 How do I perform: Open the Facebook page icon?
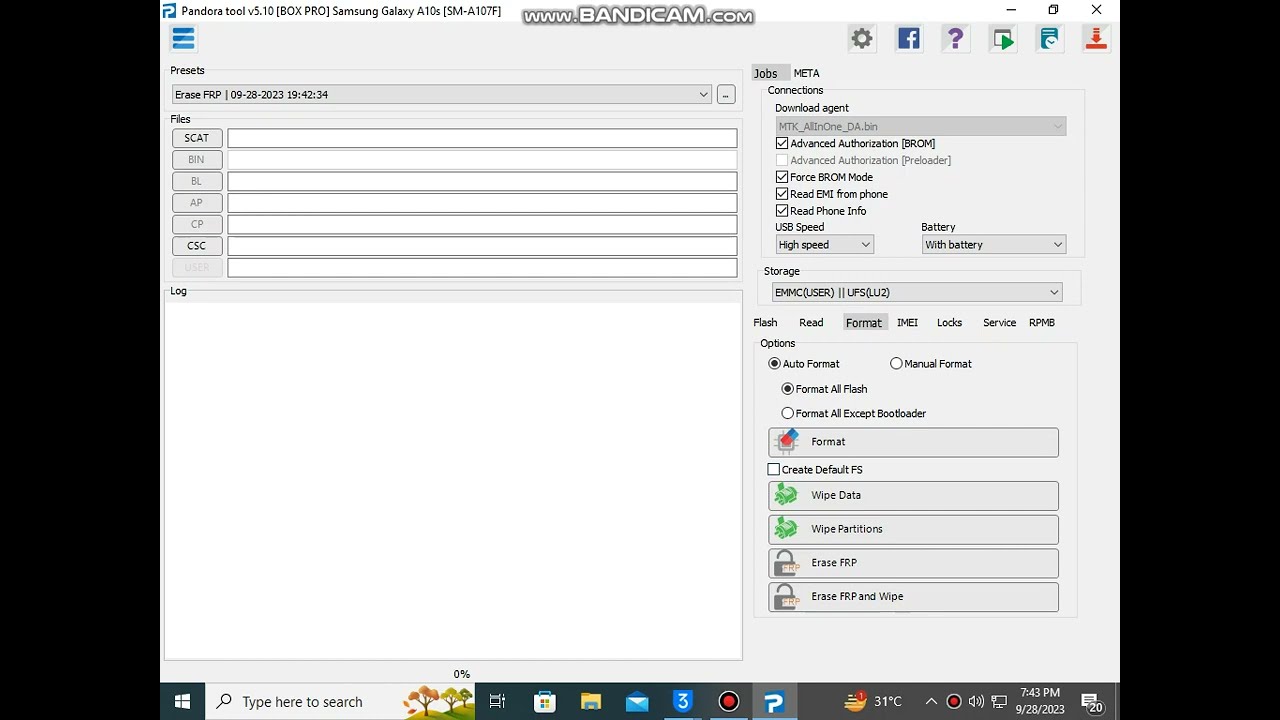(908, 39)
